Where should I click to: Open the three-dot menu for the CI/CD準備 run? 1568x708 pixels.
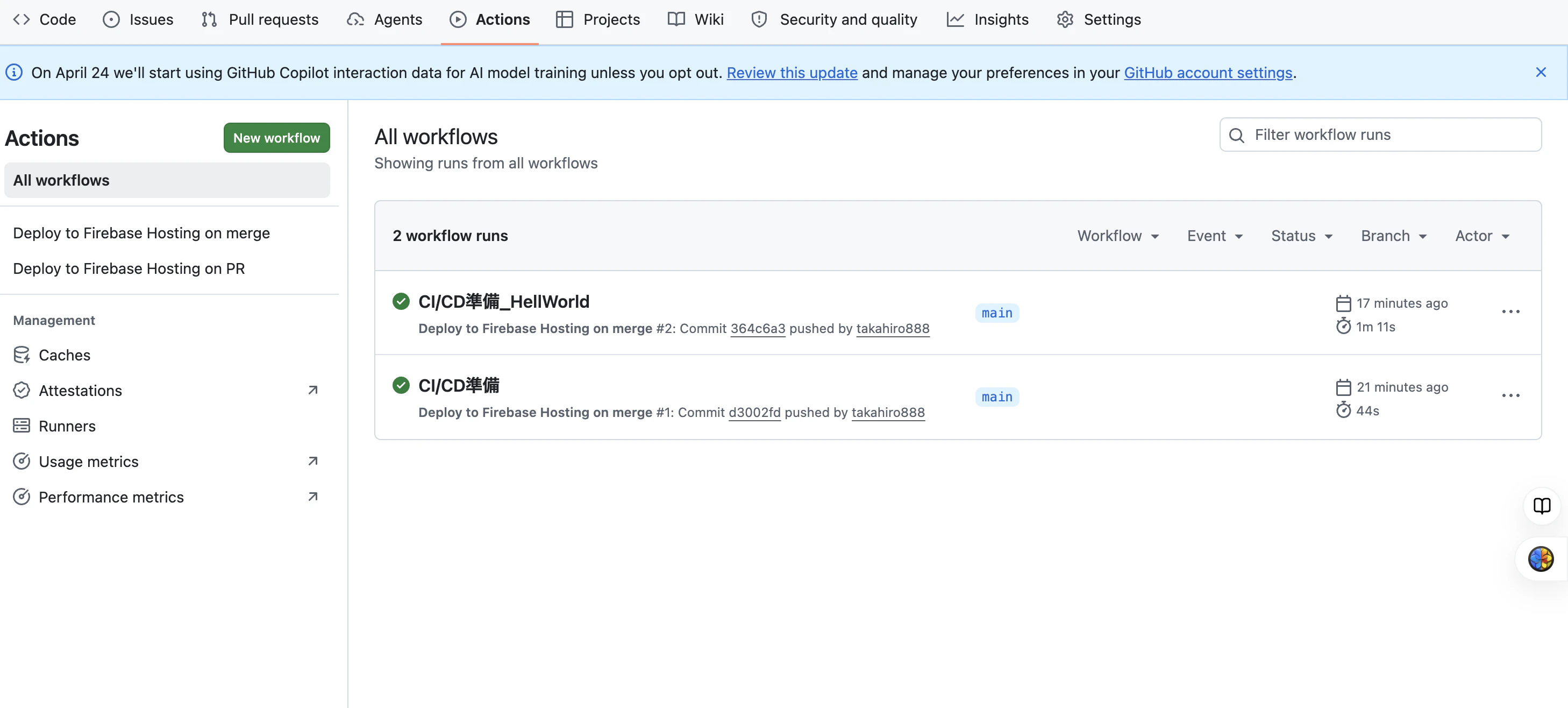(x=1510, y=396)
